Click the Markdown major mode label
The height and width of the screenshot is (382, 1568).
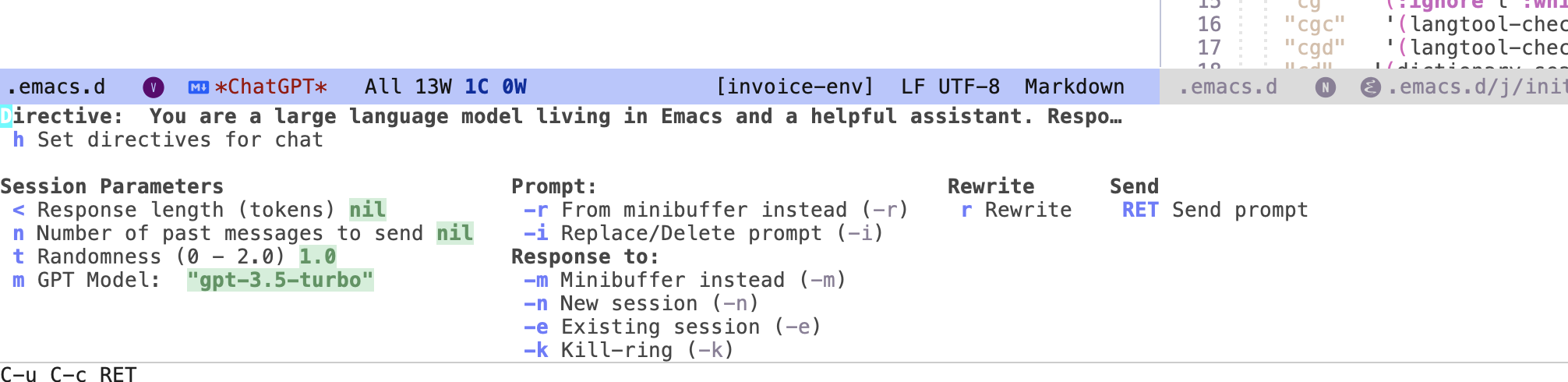click(1074, 87)
